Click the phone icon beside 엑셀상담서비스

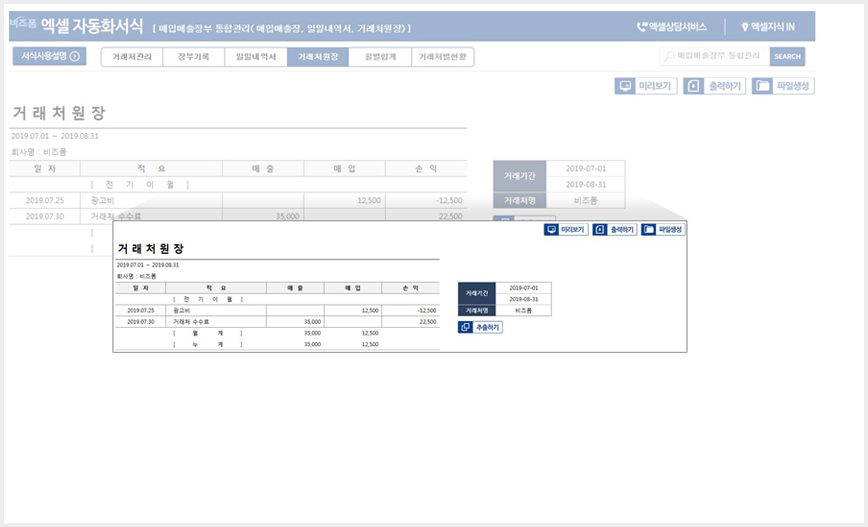[x=642, y=27]
